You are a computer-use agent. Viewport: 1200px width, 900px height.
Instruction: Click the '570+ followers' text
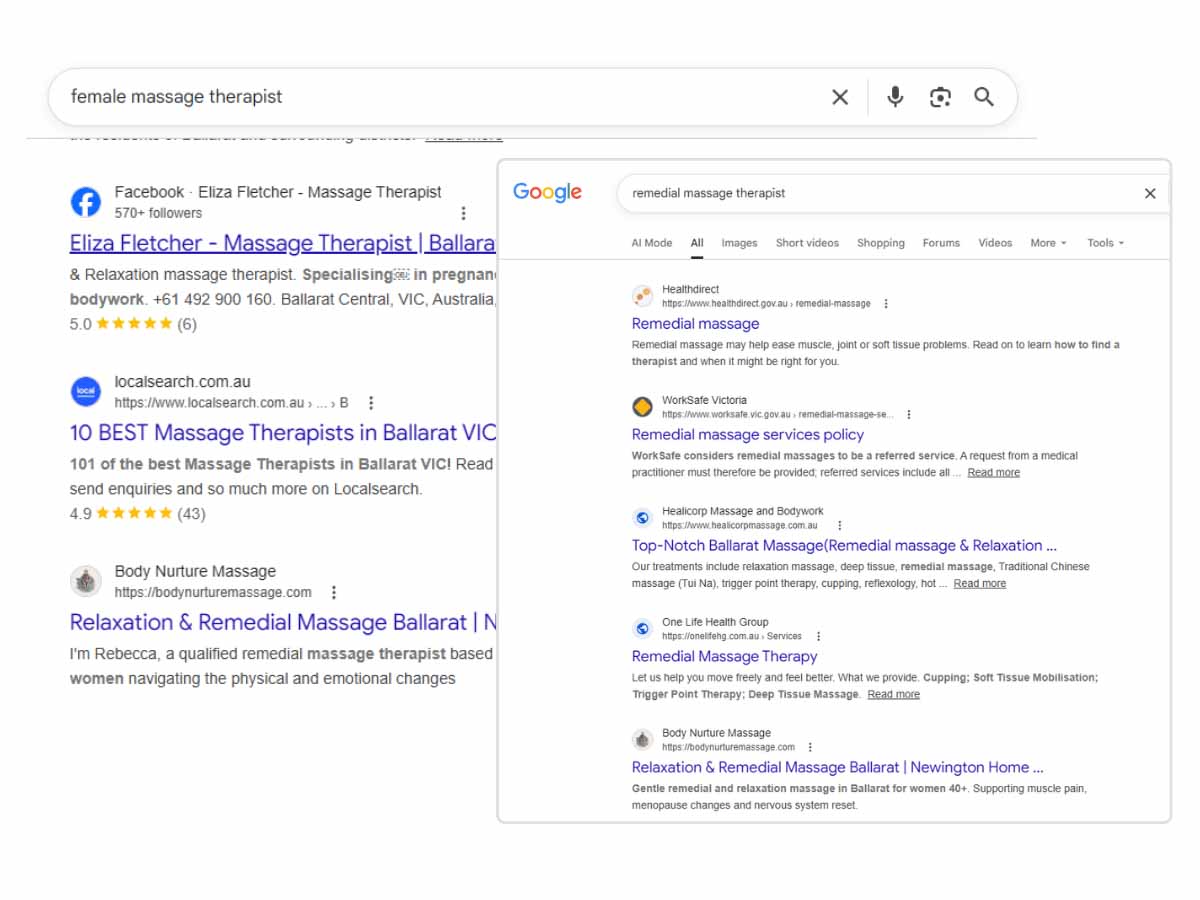click(158, 213)
